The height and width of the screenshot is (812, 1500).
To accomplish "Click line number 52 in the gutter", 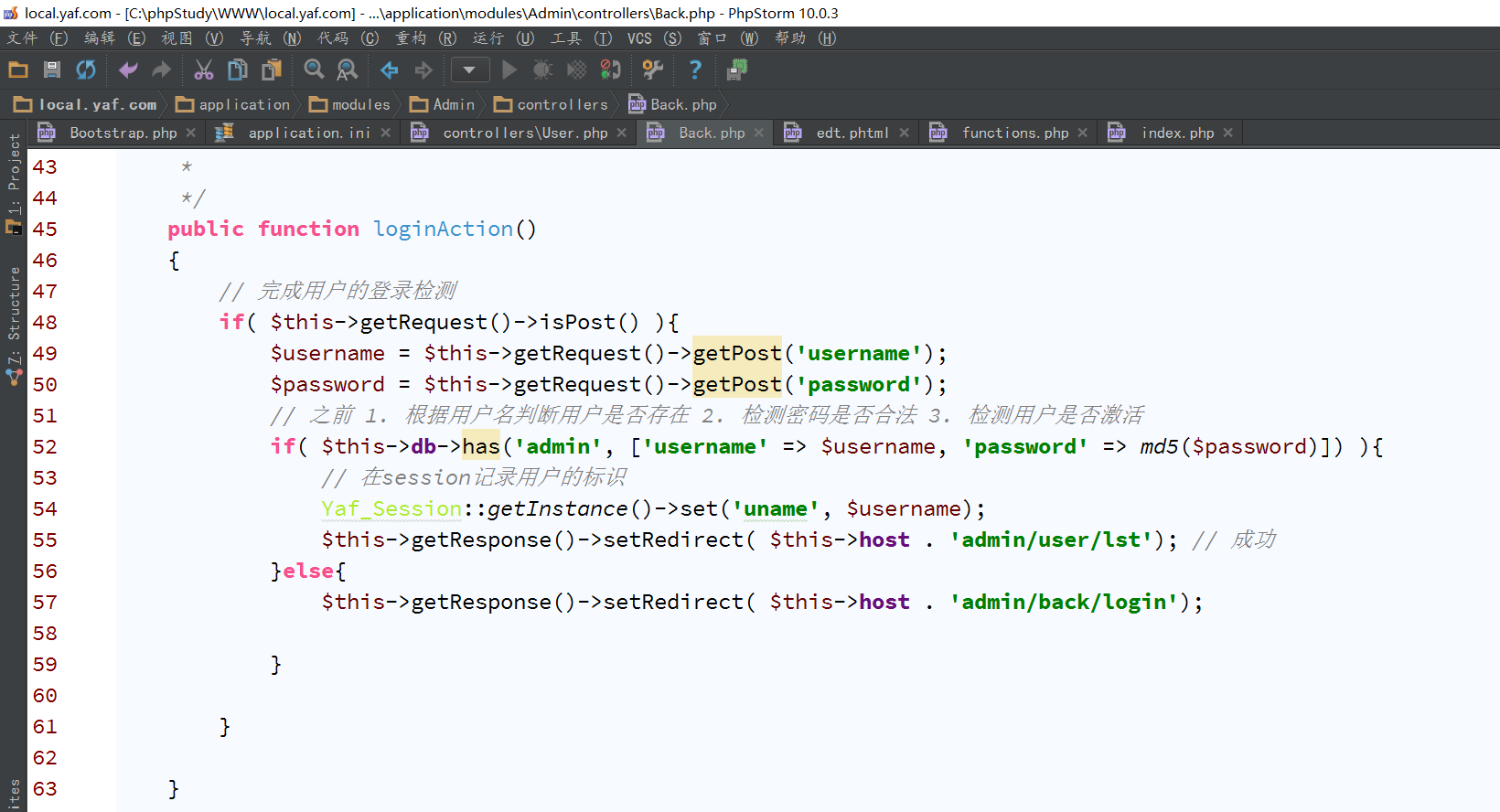I will coord(45,447).
